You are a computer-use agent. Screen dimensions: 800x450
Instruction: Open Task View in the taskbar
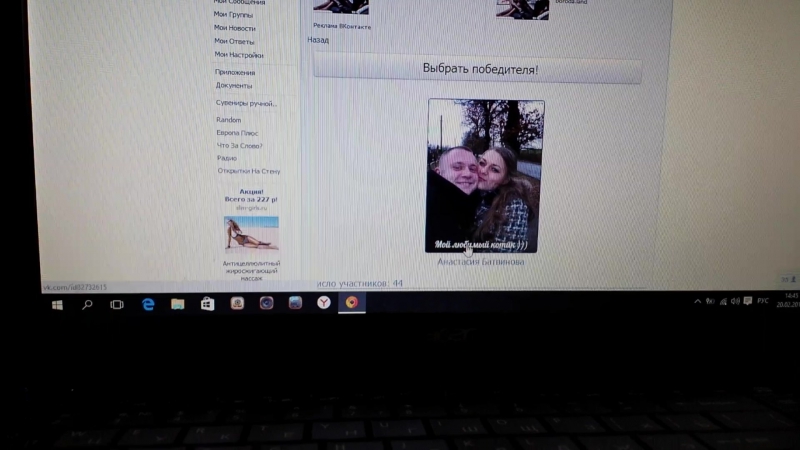(117, 305)
